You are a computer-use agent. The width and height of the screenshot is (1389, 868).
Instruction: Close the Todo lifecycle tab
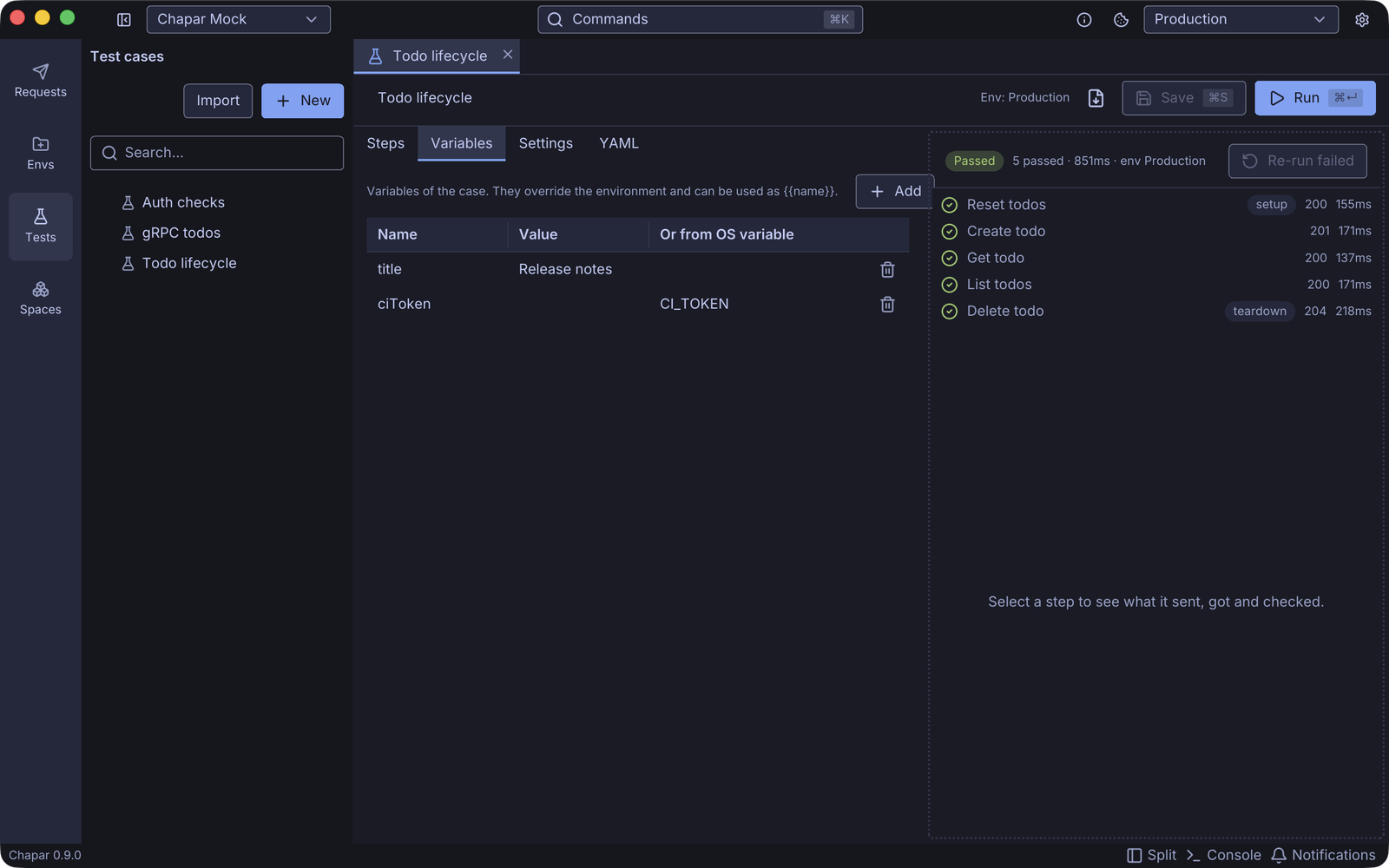(508, 55)
